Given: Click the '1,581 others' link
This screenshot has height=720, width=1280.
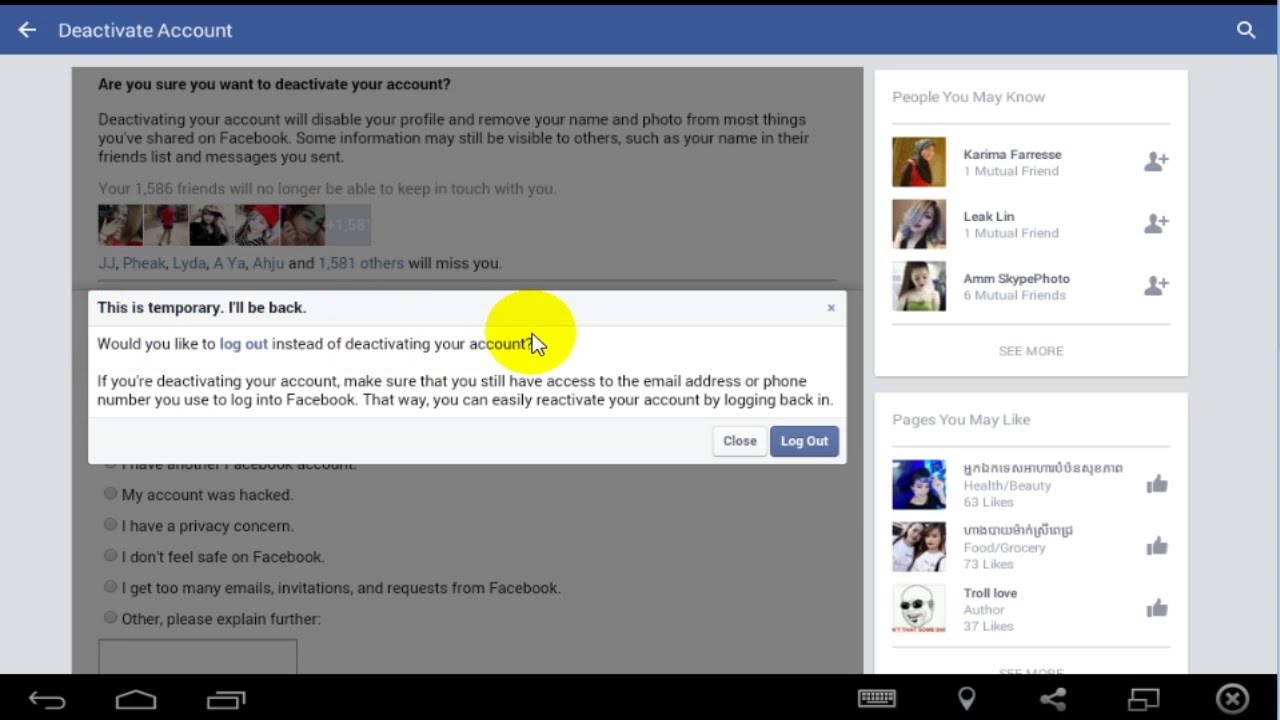Looking at the screenshot, I should pos(361,264).
